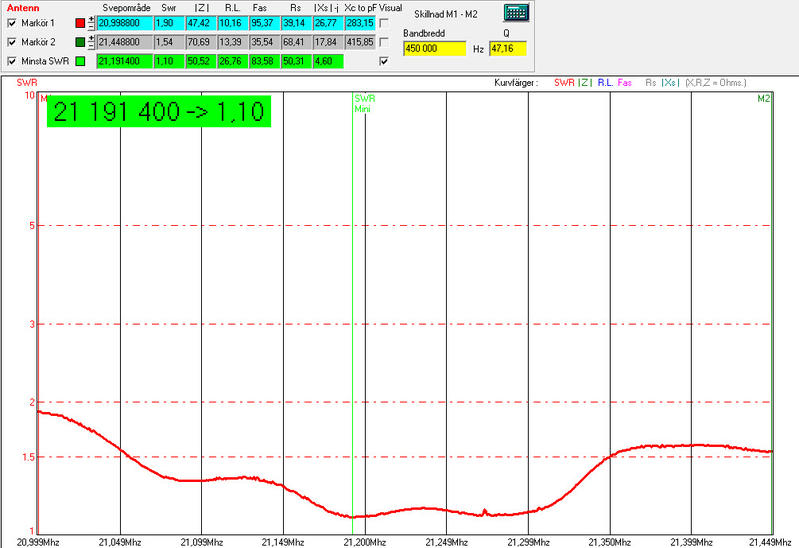
Task: Enable Visual checkbox in Markör 2 row
Action: pyautogui.click(x=384, y=42)
